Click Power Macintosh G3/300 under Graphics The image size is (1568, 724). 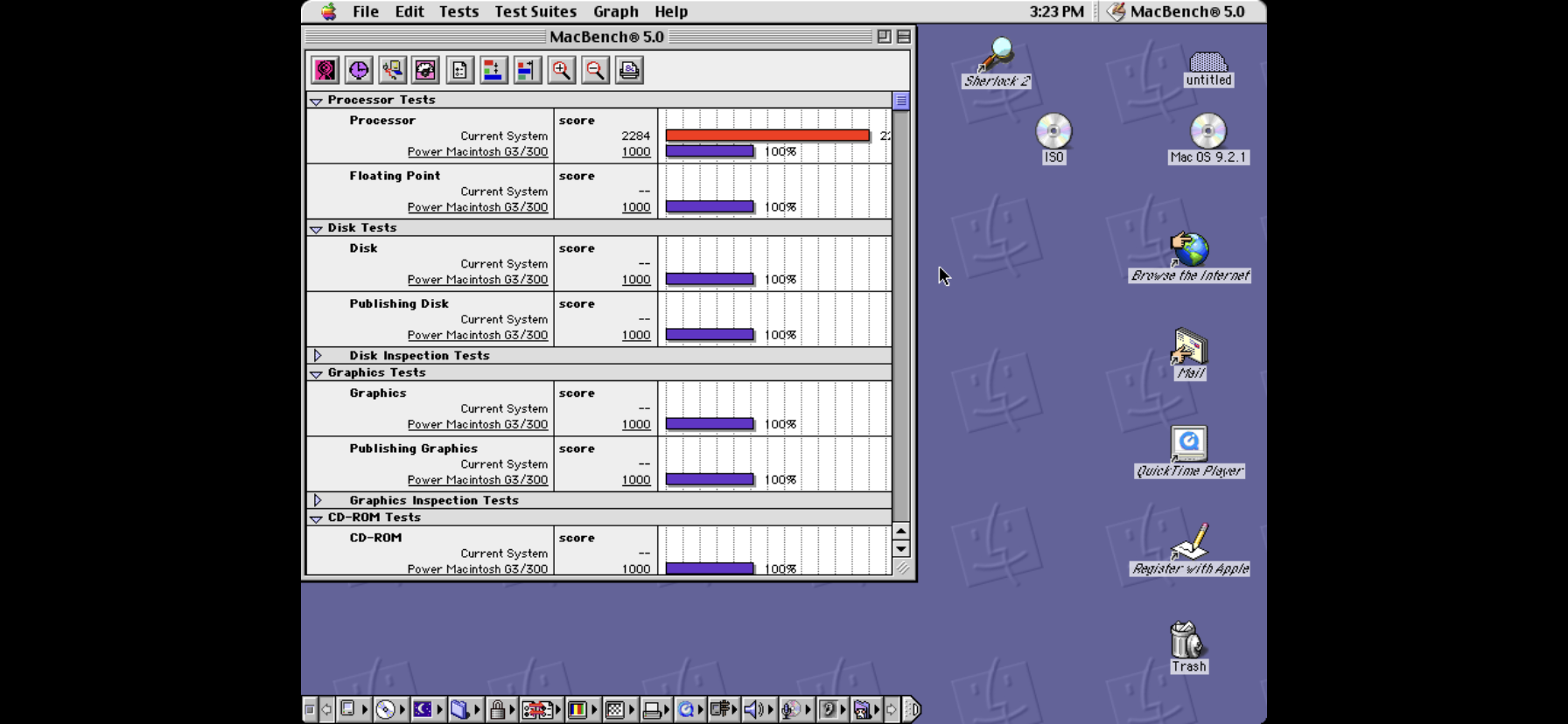pos(478,424)
